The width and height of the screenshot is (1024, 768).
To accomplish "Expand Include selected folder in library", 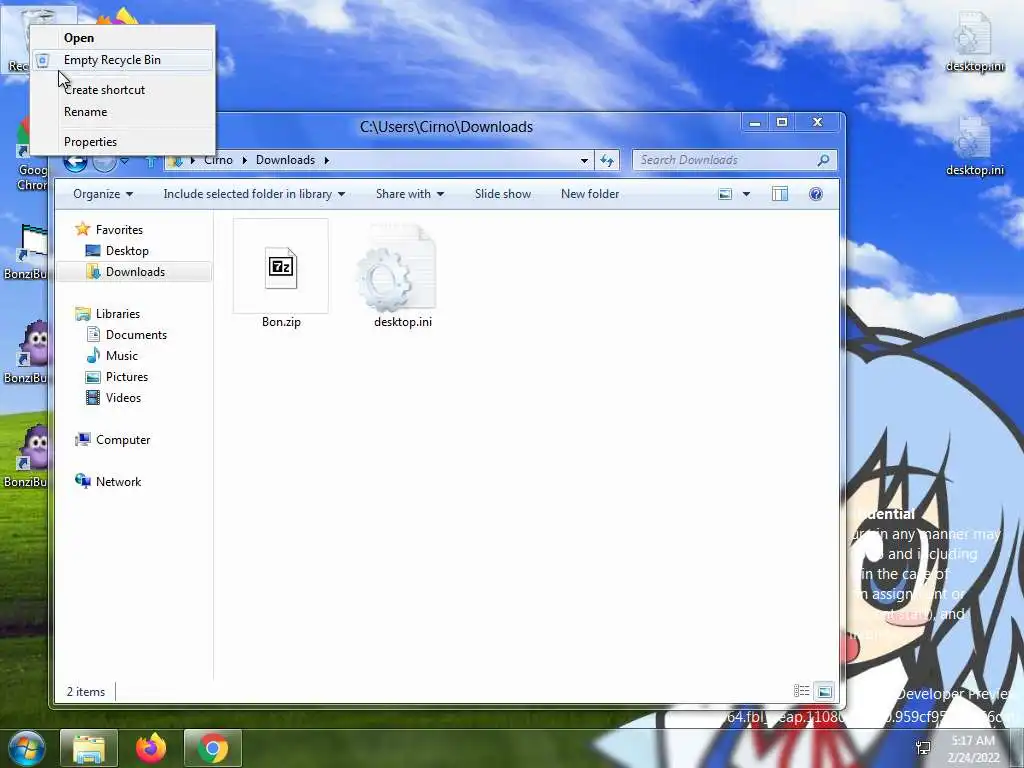I will point(254,194).
